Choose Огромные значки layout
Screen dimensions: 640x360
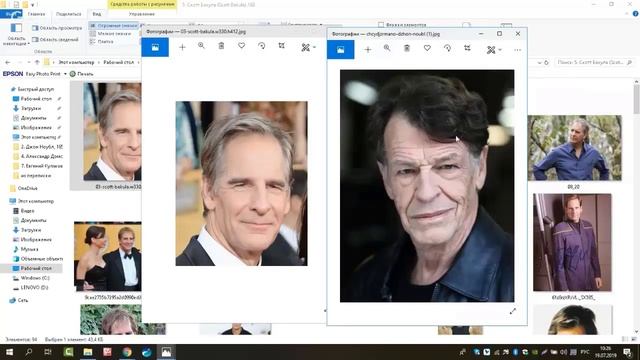point(113,26)
